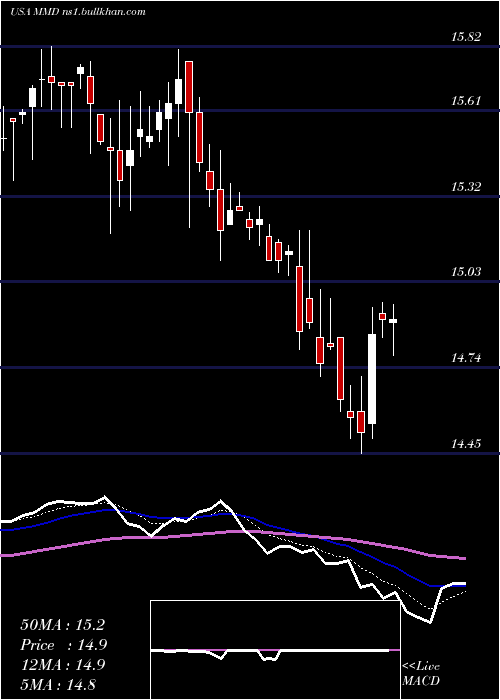Click the 12MA : 14.9 reading

point(62,665)
